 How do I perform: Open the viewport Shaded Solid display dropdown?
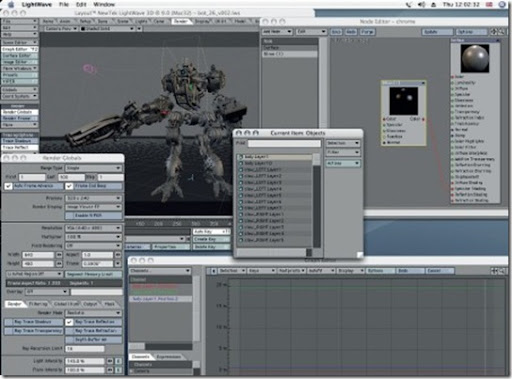107,29
